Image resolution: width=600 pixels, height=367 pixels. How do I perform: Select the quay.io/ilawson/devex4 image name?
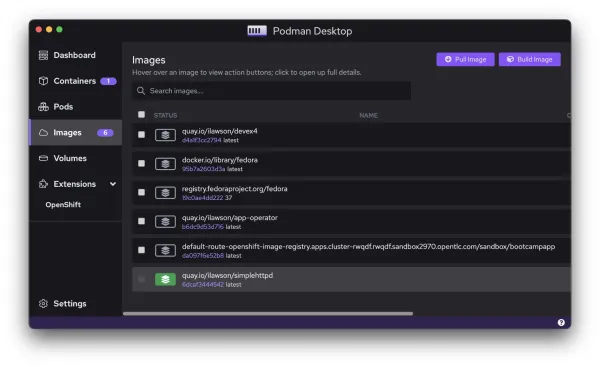pyautogui.click(x=220, y=131)
